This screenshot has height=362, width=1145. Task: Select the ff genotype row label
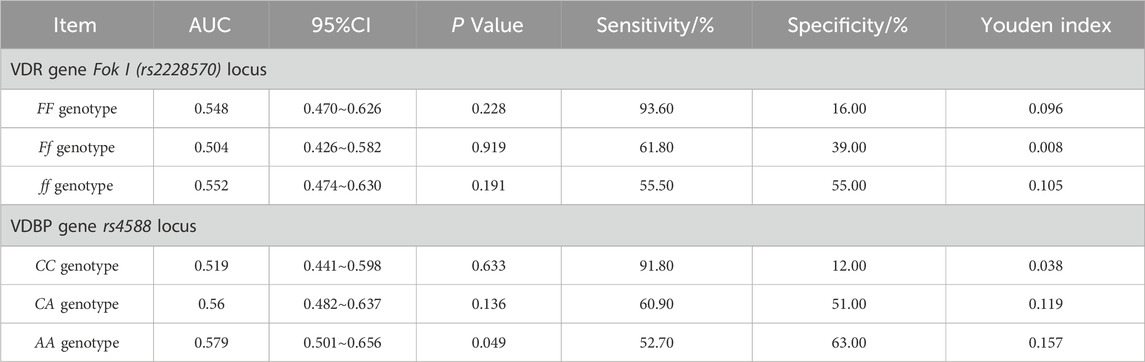[77, 186]
